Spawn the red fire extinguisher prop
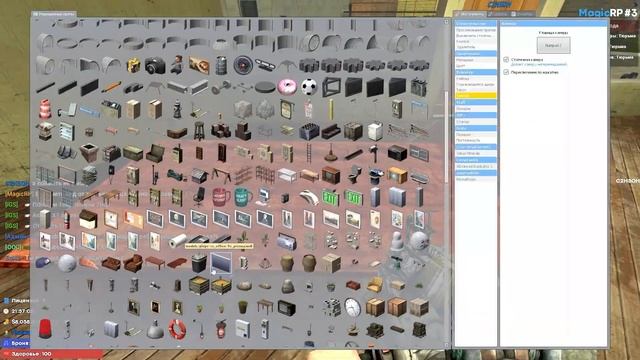 coord(67,220)
